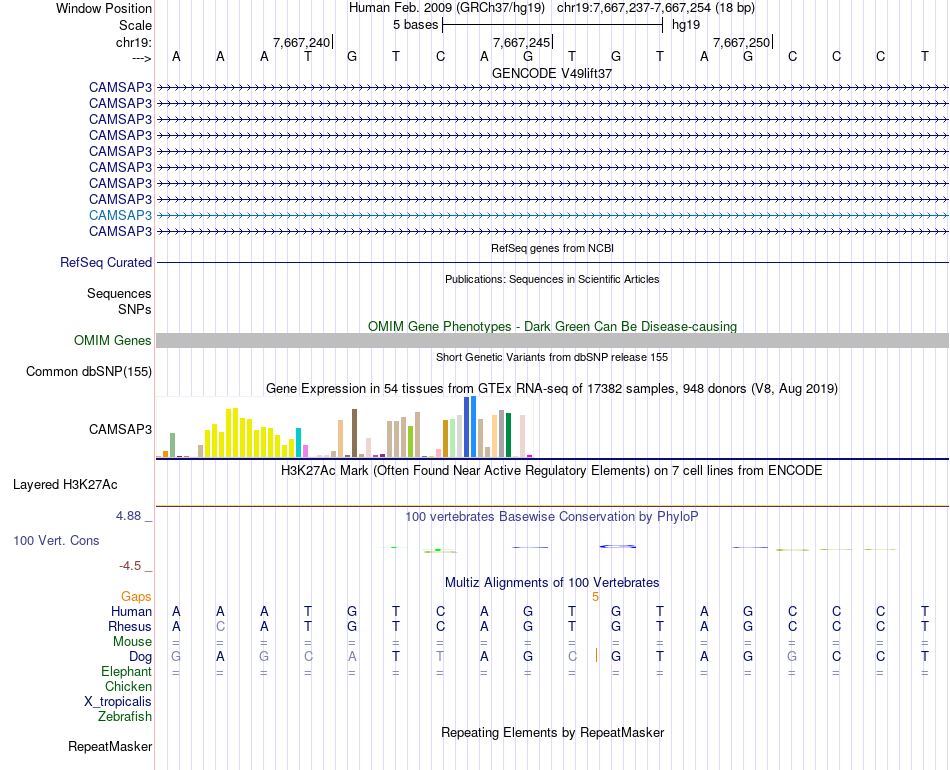This screenshot has height=770, width=950.
Task: Click the orange insertion tick in Dog row
Action: (597, 655)
